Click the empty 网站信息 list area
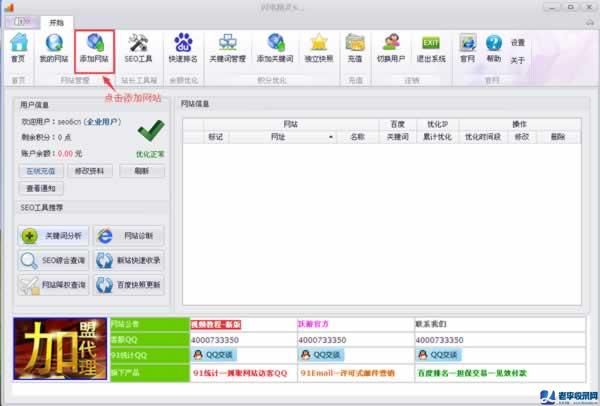This screenshot has width=600, height=406. point(382,224)
